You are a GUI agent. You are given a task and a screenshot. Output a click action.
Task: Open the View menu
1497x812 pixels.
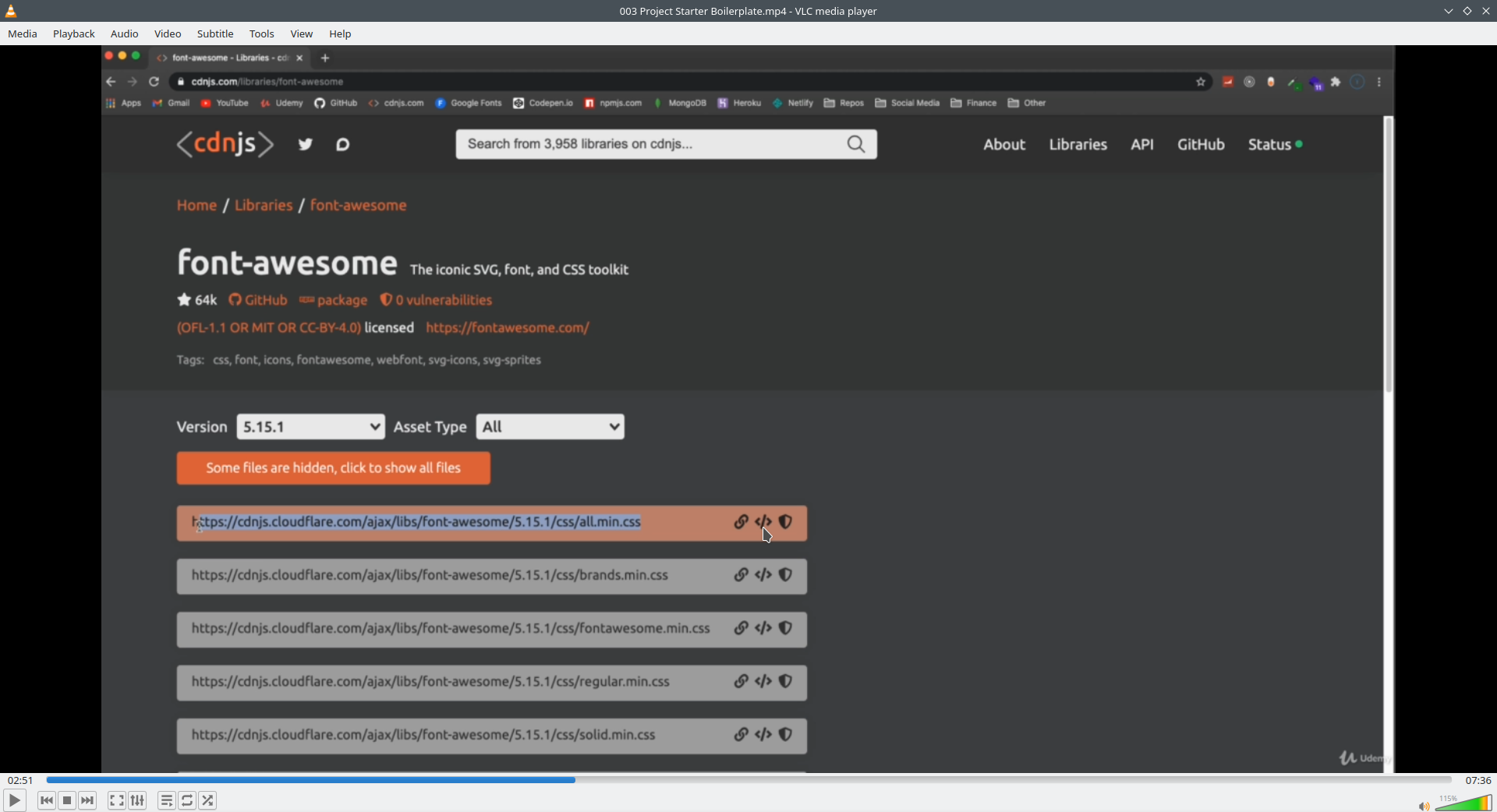point(302,34)
